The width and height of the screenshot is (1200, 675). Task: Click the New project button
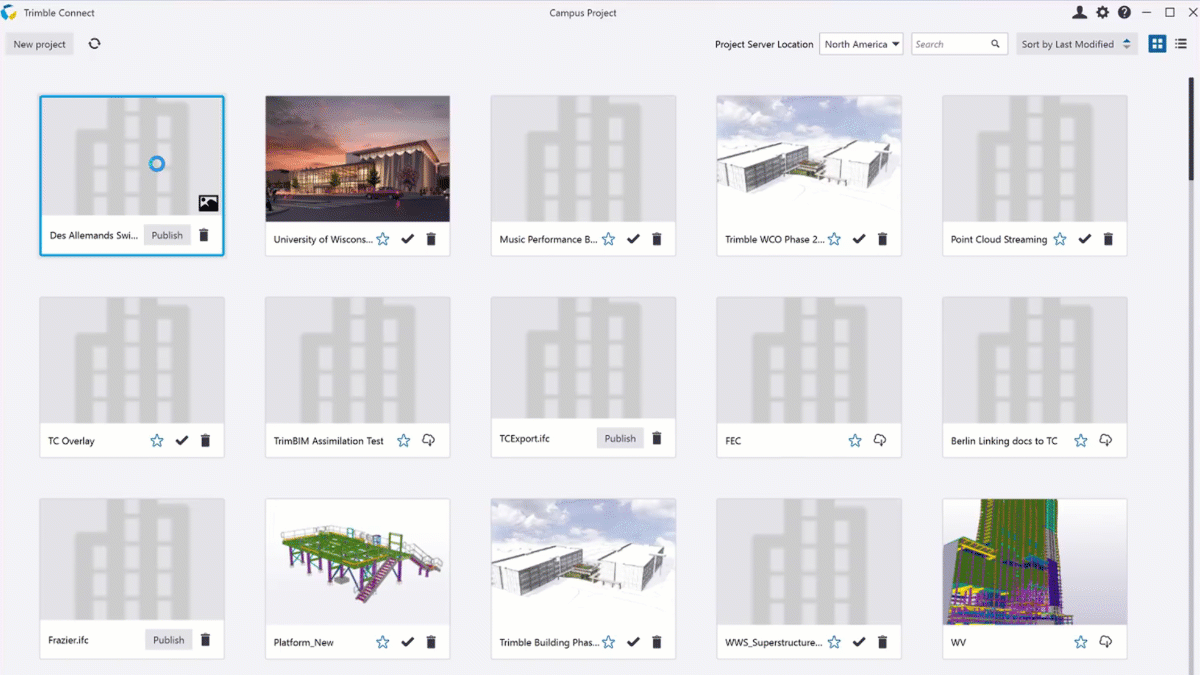point(40,44)
